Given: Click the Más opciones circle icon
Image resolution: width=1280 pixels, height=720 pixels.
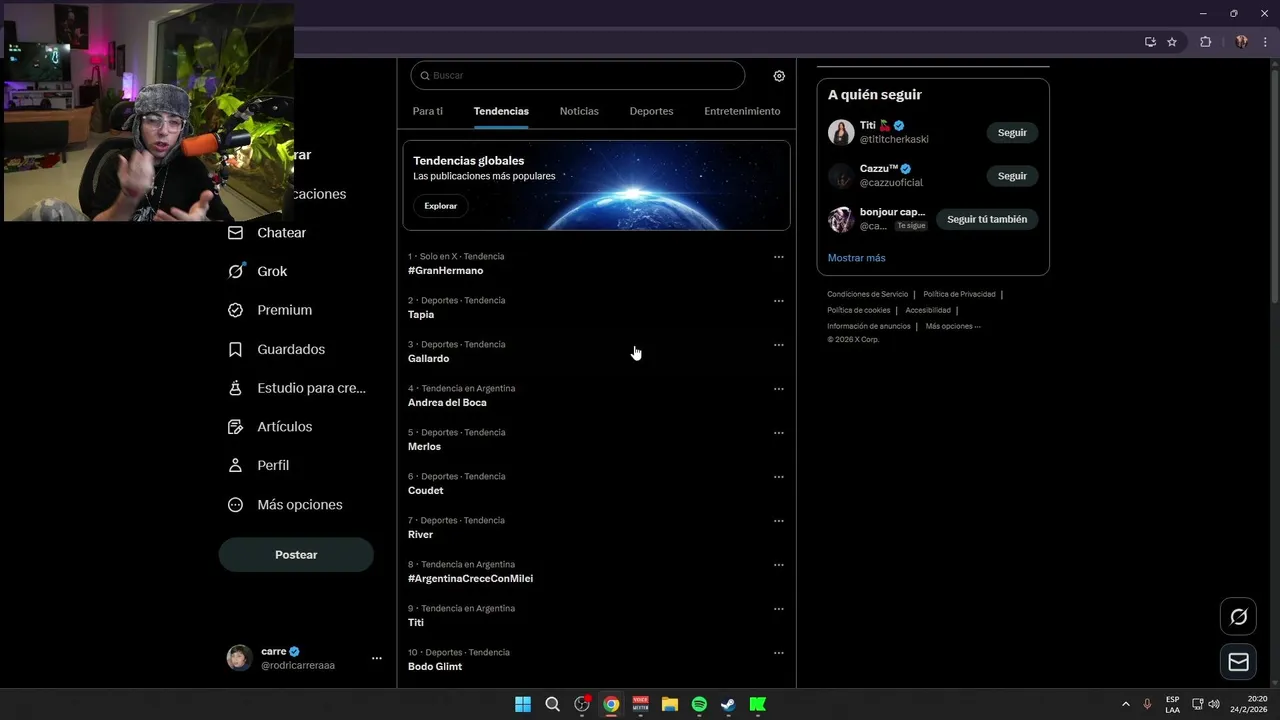Looking at the screenshot, I should pos(235,505).
